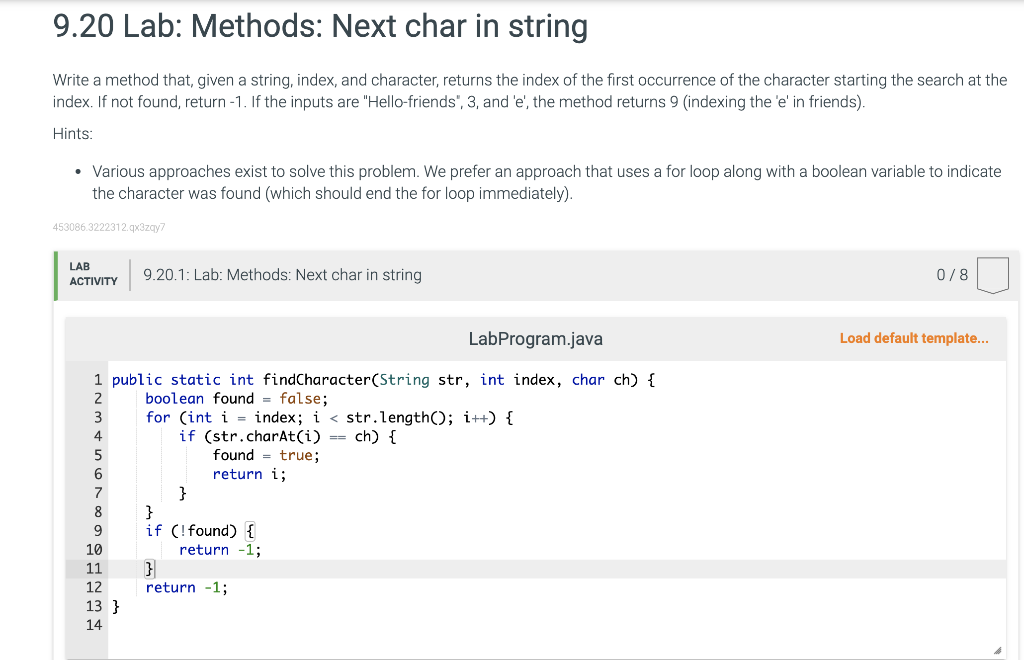1024x660 pixels.
Task: Click the Load default template link
Action: 914,338
